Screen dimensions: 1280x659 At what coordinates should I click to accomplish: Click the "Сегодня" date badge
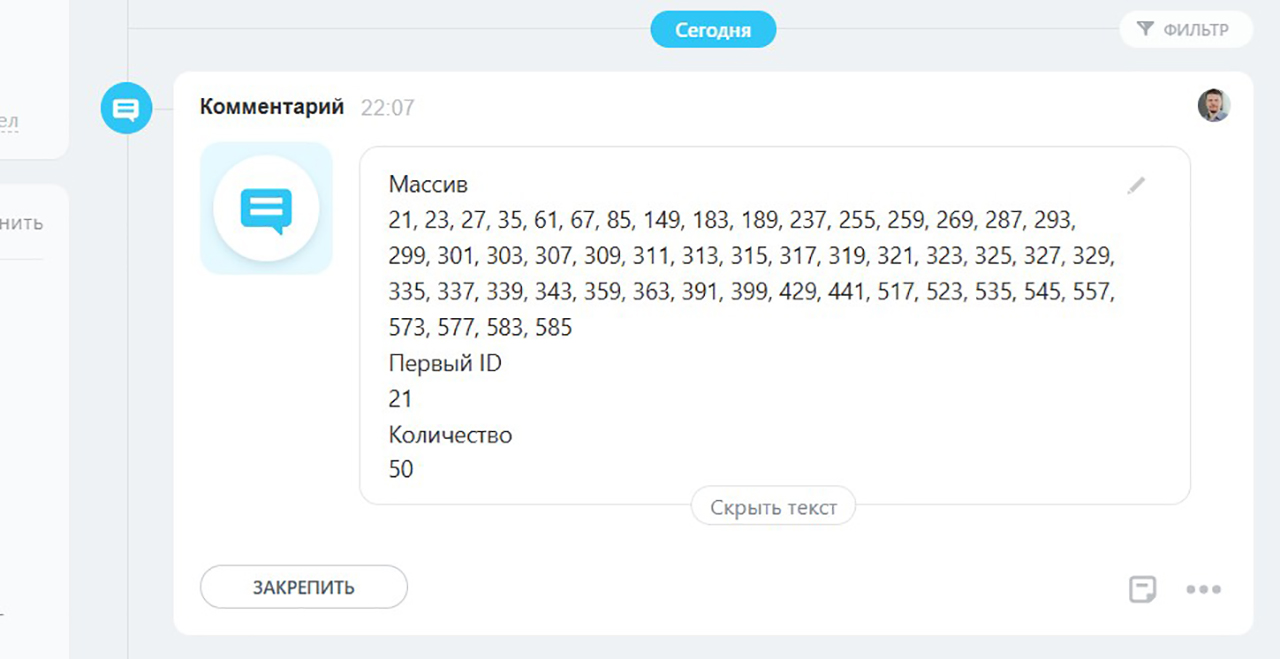[713, 30]
